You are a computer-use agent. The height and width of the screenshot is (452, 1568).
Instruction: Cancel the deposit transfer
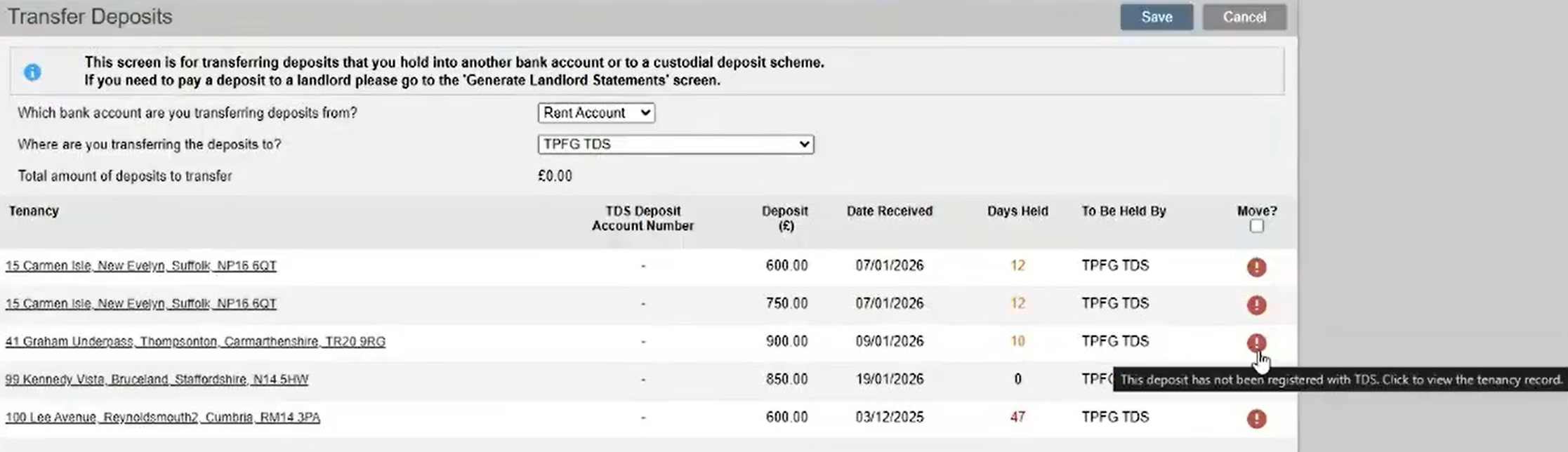coord(1244,17)
